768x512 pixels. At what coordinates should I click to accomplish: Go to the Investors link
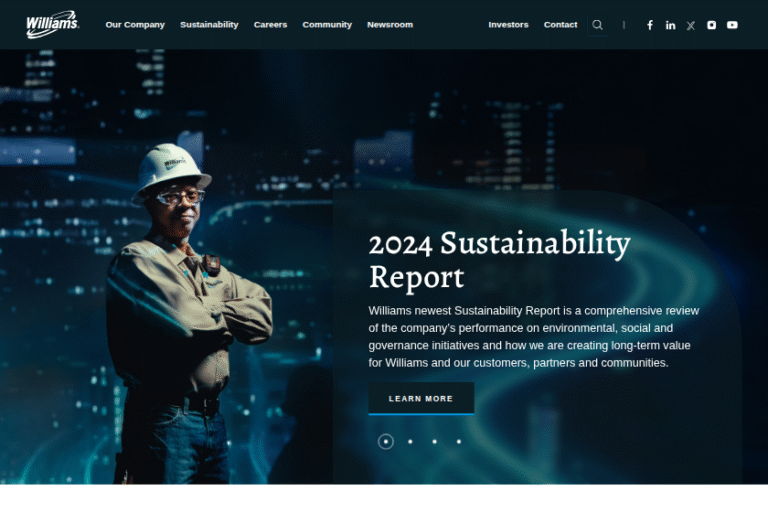tap(508, 24)
